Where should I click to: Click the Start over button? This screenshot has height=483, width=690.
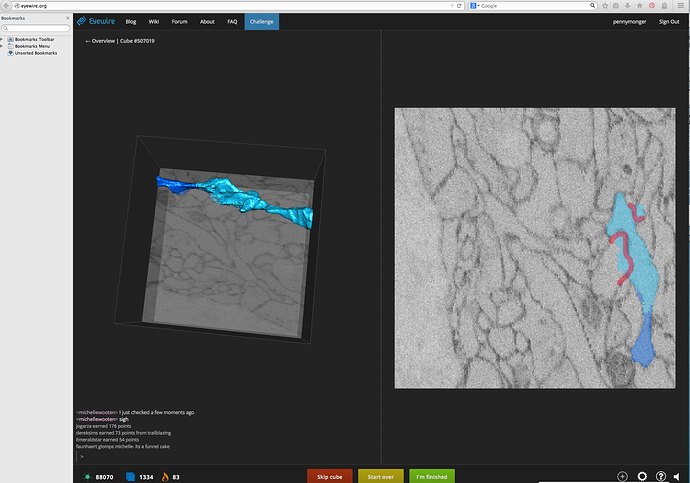[x=381, y=477]
